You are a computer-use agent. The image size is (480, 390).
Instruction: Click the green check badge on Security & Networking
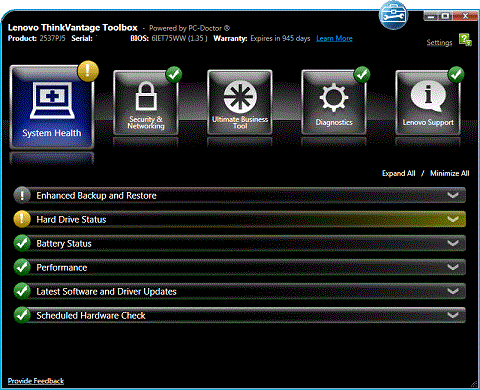pyautogui.click(x=174, y=74)
